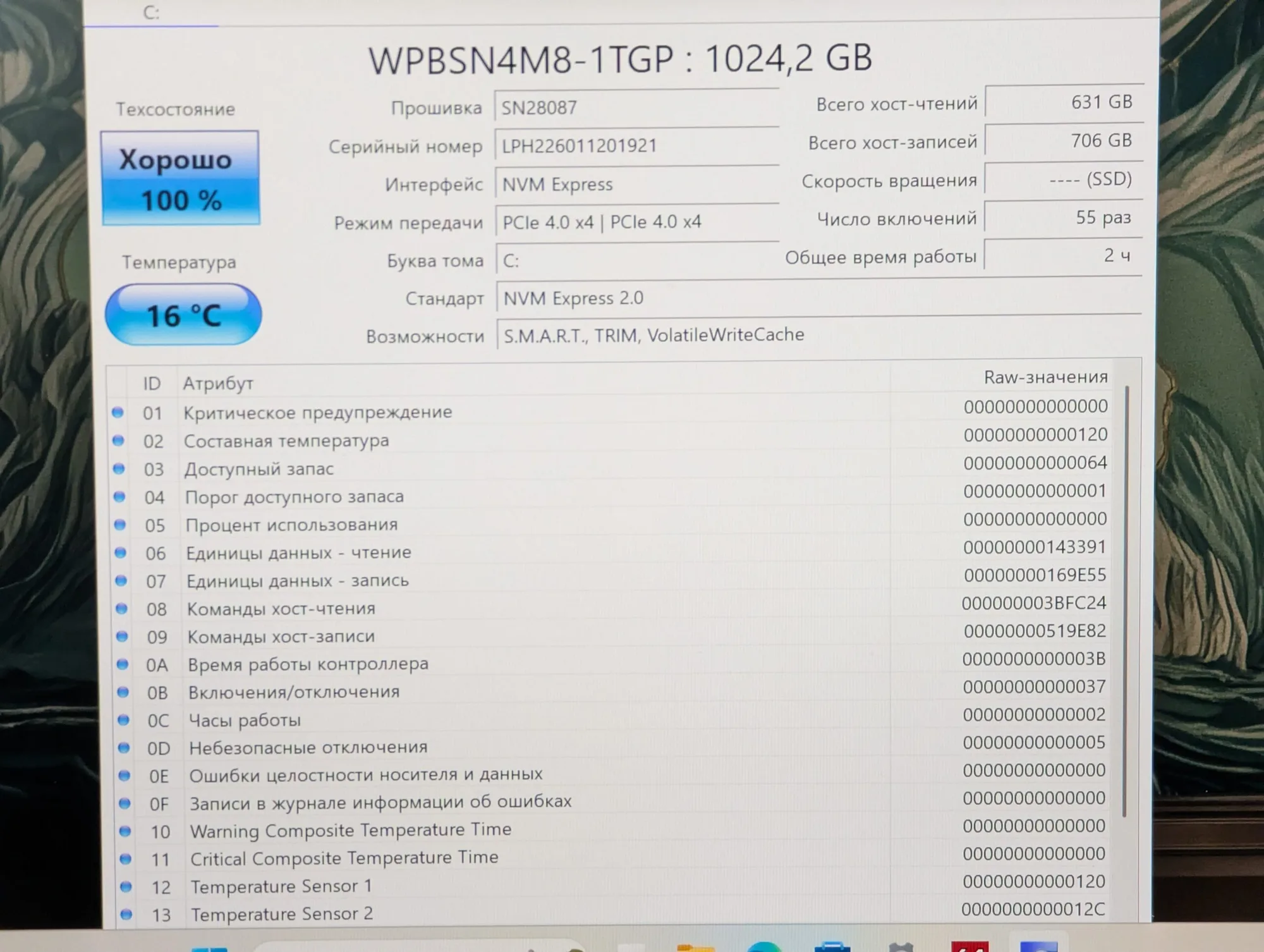Image resolution: width=1264 pixels, height=952 pixels.
Task: Click the blue dot beside Небезопасные отключения
Action: click(124, 748)
